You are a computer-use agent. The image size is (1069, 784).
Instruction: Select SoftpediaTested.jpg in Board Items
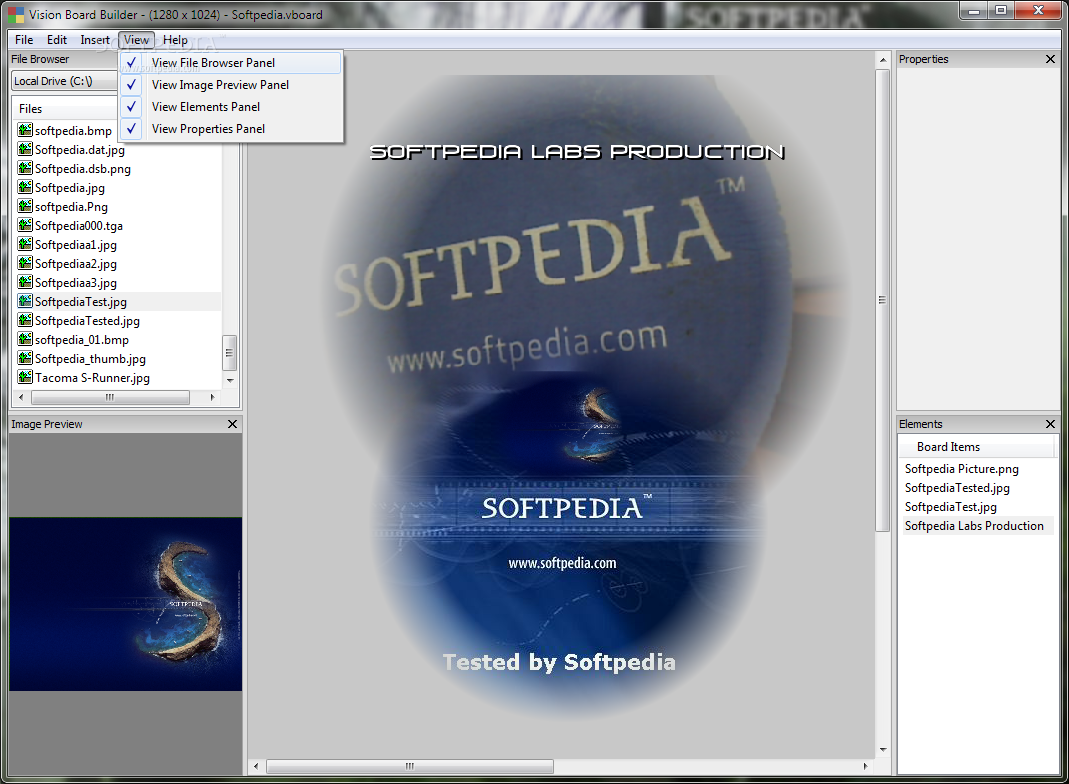957,488
